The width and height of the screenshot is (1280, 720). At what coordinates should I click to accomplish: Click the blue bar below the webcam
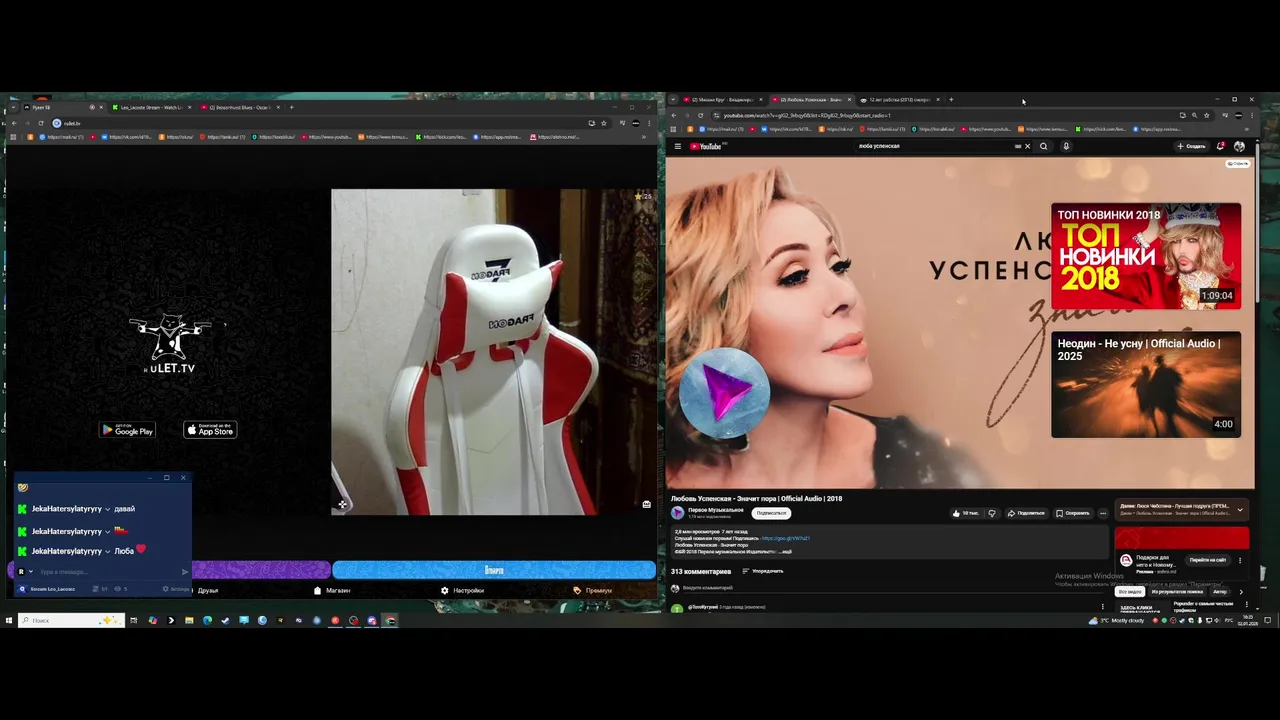pos(494,570)
